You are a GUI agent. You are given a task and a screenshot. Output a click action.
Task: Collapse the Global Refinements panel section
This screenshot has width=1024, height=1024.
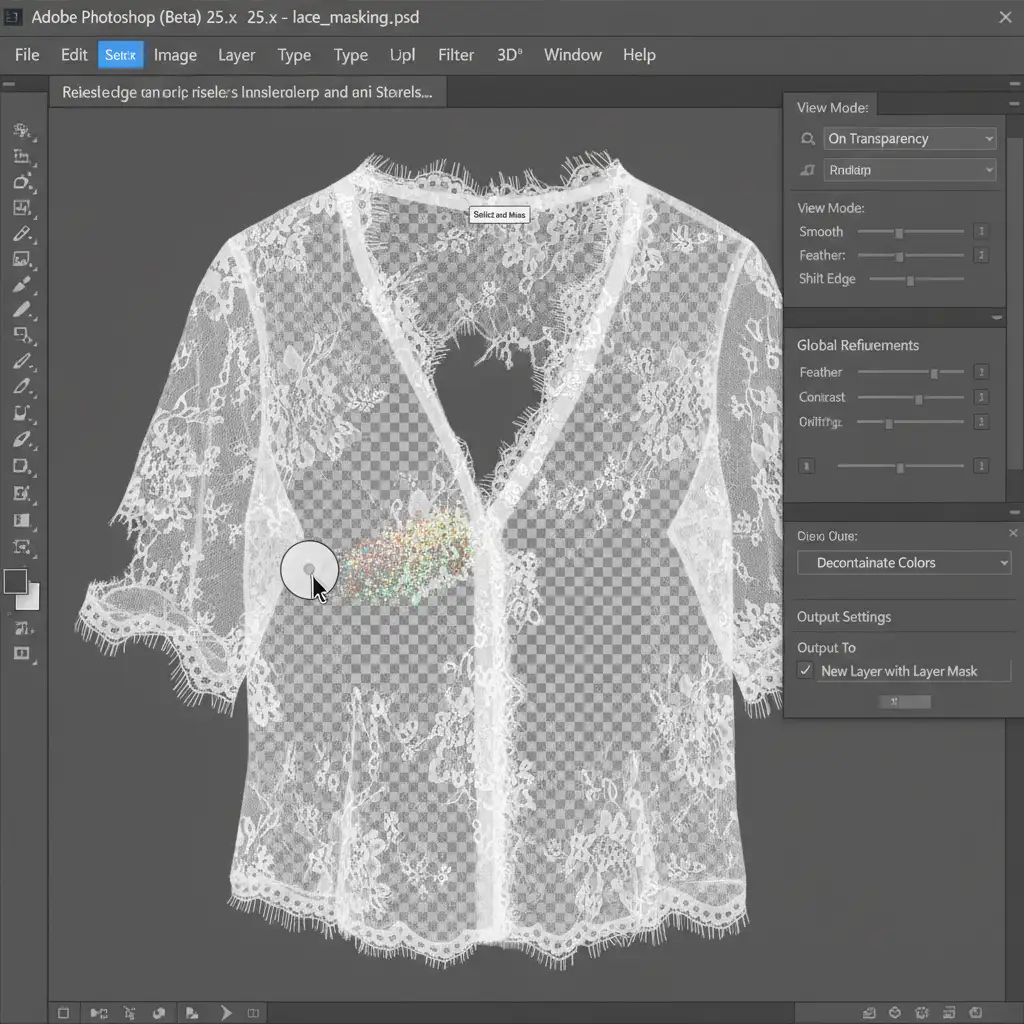[x=997, y=318]
